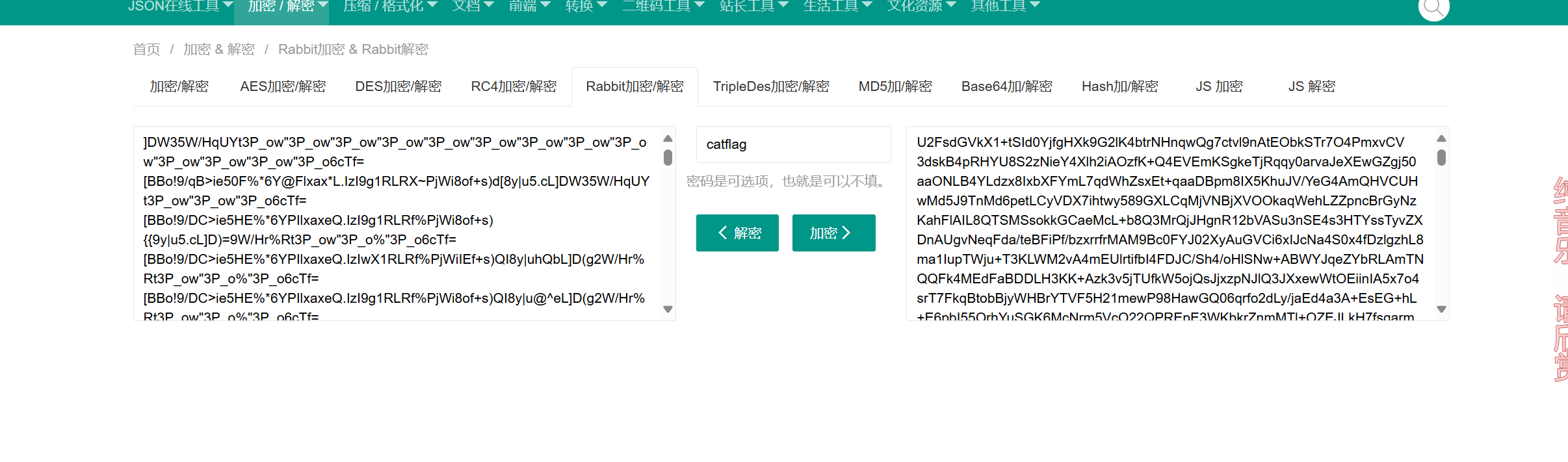This screenshot has width=1568, height=462.
Task: Click the catflag password input field
Action: (x=793, y=144)
